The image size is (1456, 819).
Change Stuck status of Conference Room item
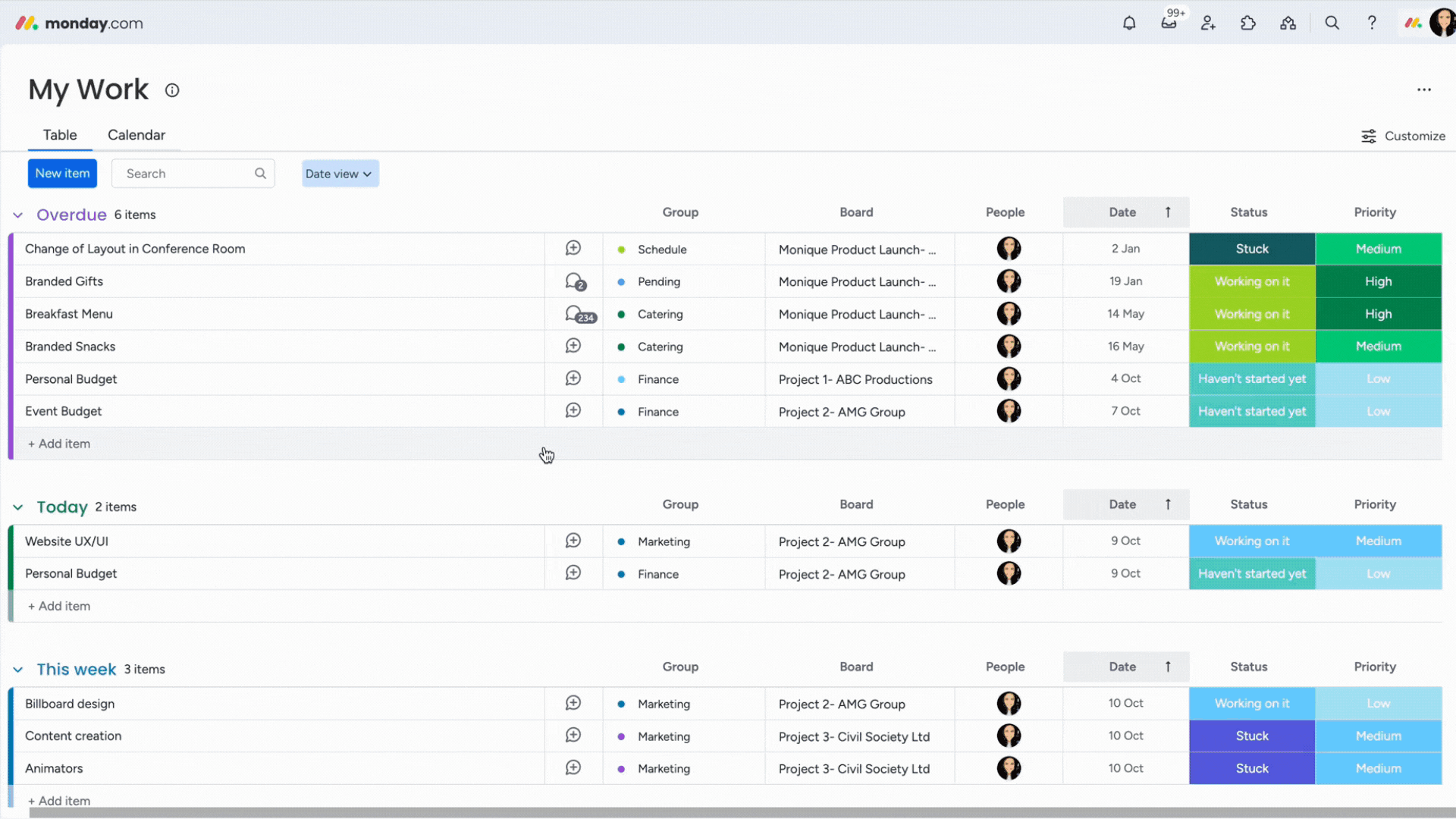(x=1251, y=249)
